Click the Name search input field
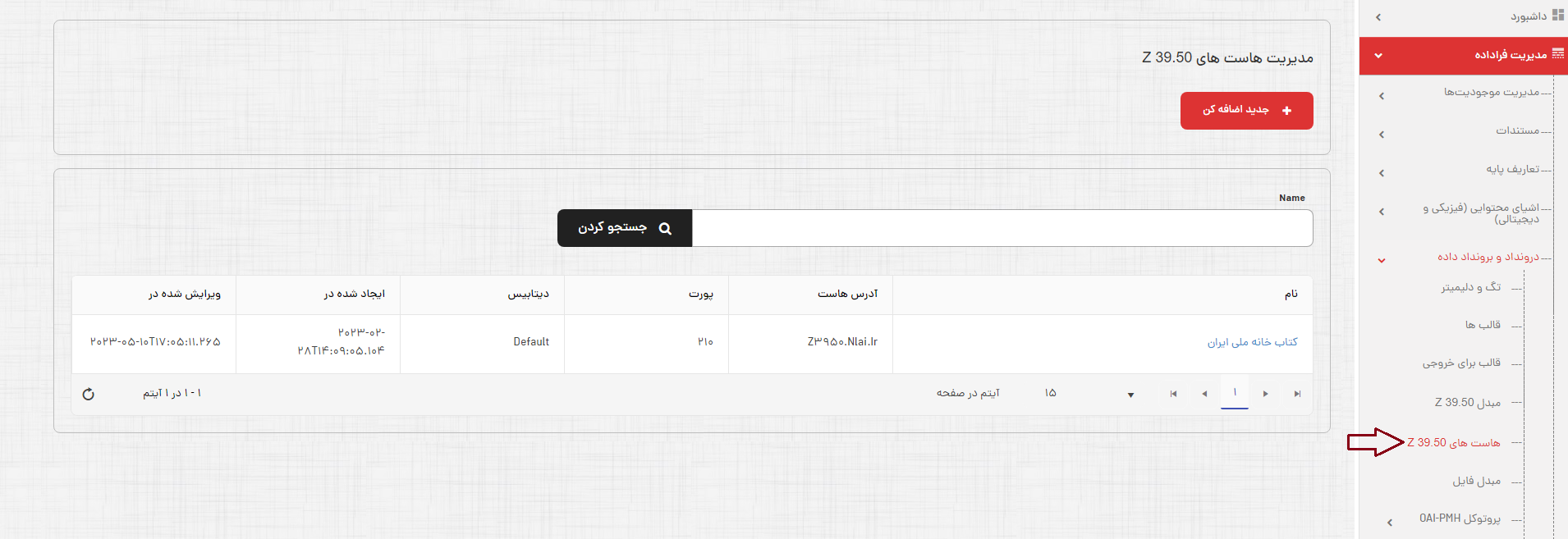The image size is (1568, 539). [x=1002, y=228]
